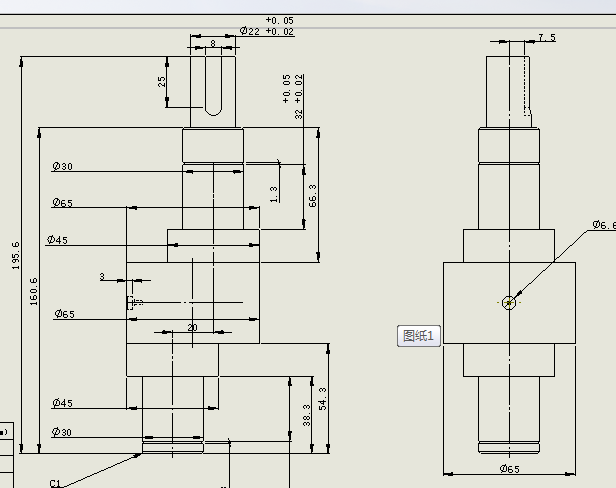
Task: Select the 66.3 vertical dimension
Action: 313,196
